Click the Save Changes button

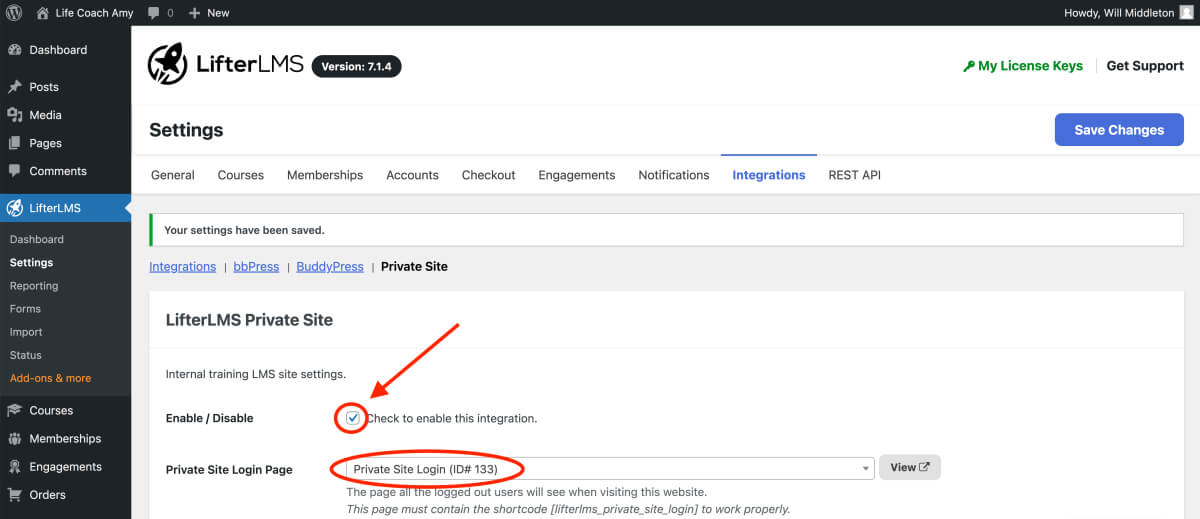[x=1119, y=130]
